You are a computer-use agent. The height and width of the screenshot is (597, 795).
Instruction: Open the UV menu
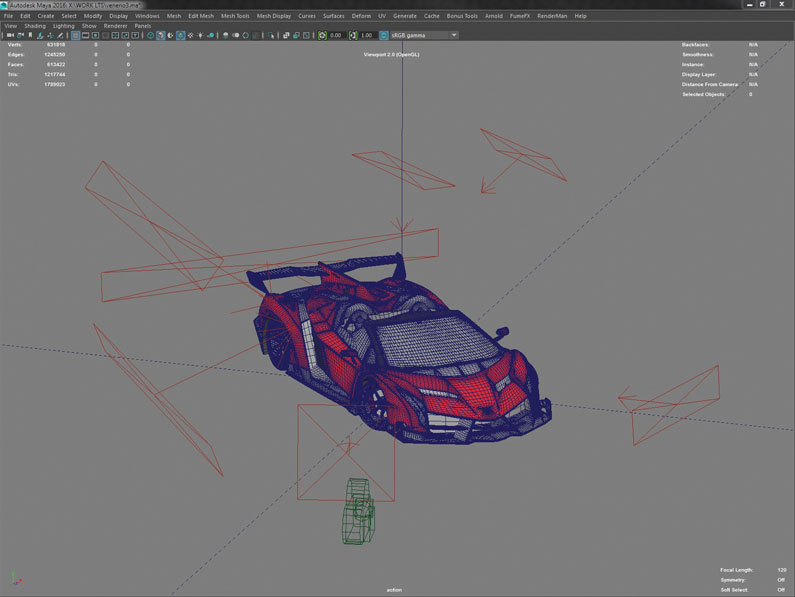coord(382,16)
